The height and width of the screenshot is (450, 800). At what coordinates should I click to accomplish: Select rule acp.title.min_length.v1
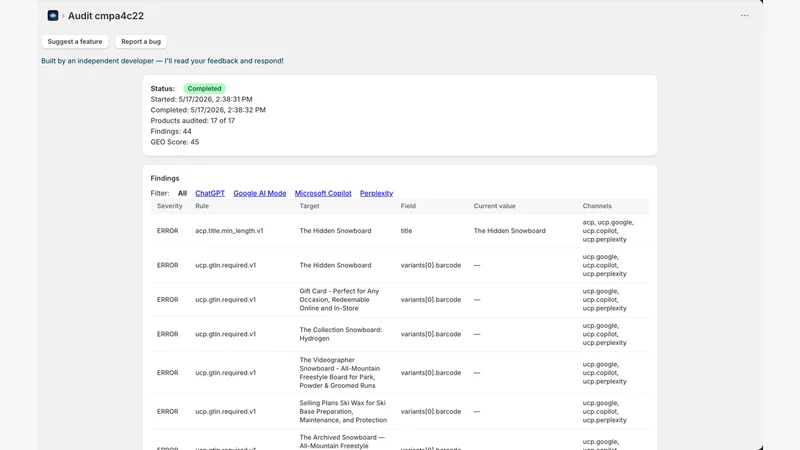(229, 231)
